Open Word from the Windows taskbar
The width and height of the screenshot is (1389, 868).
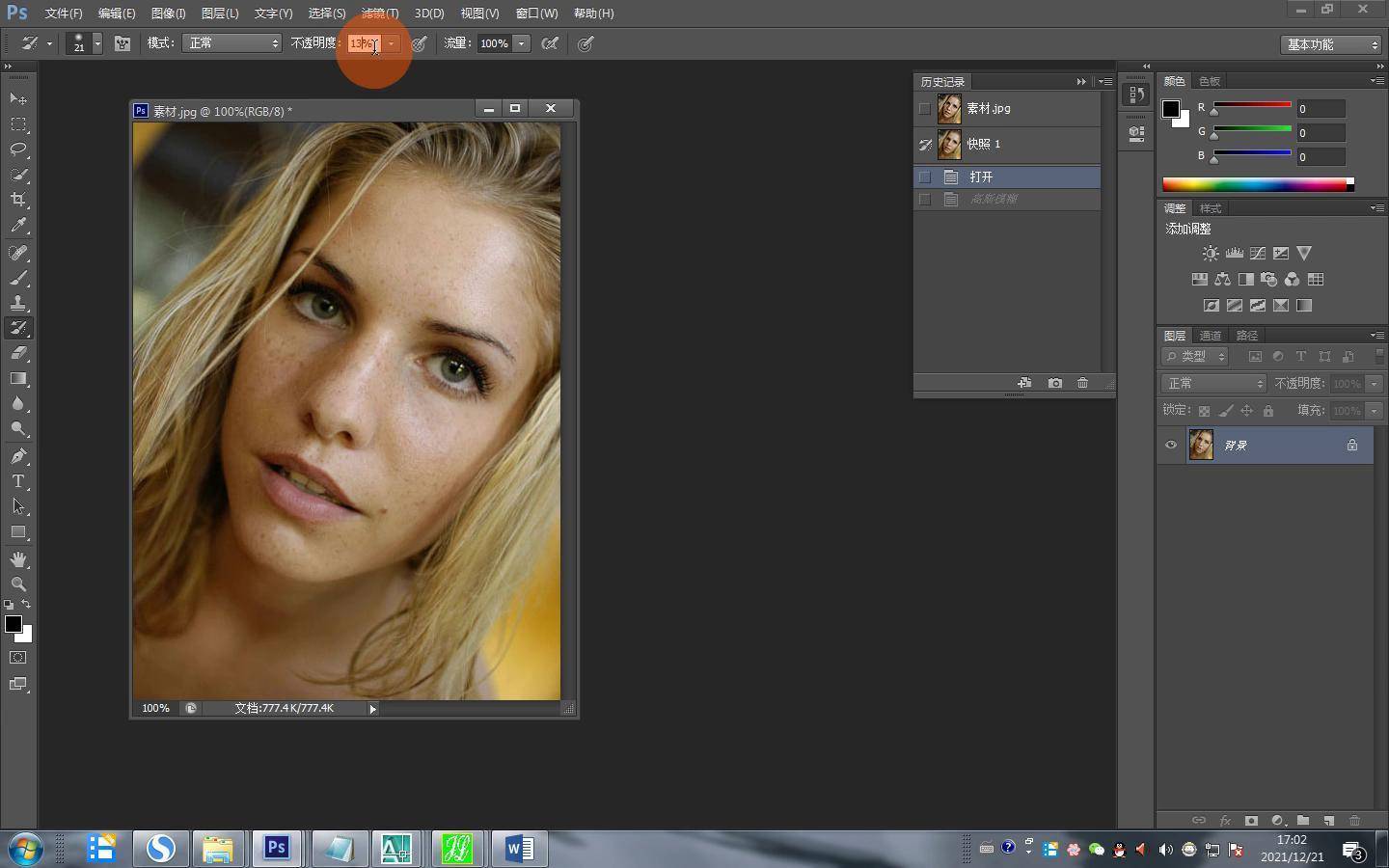519,849
